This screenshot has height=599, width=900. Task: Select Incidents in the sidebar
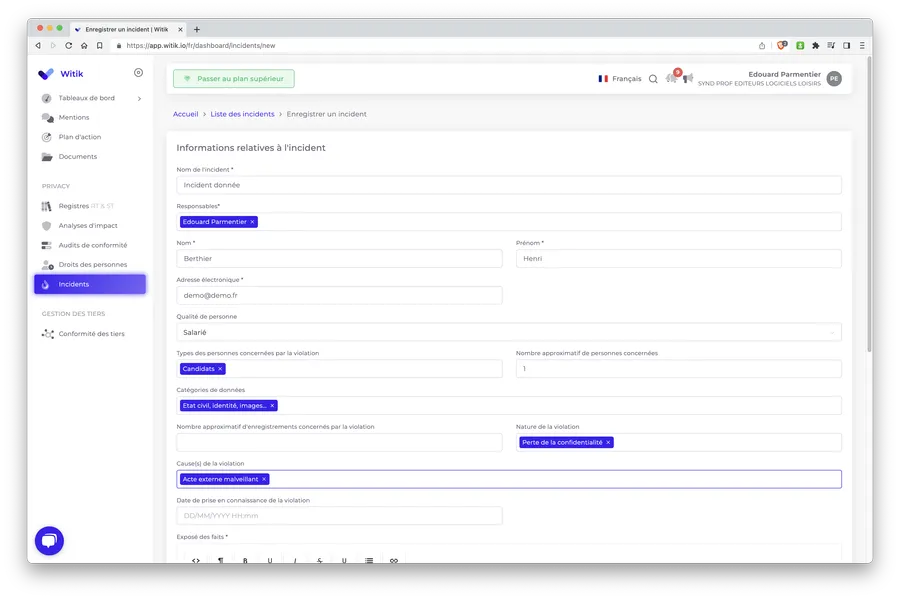90,284
